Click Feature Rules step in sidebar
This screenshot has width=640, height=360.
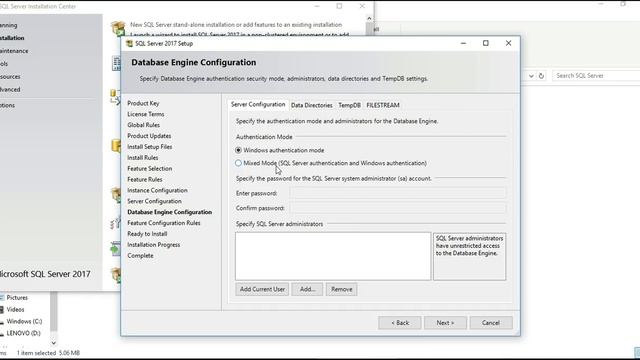click(144, 179)
